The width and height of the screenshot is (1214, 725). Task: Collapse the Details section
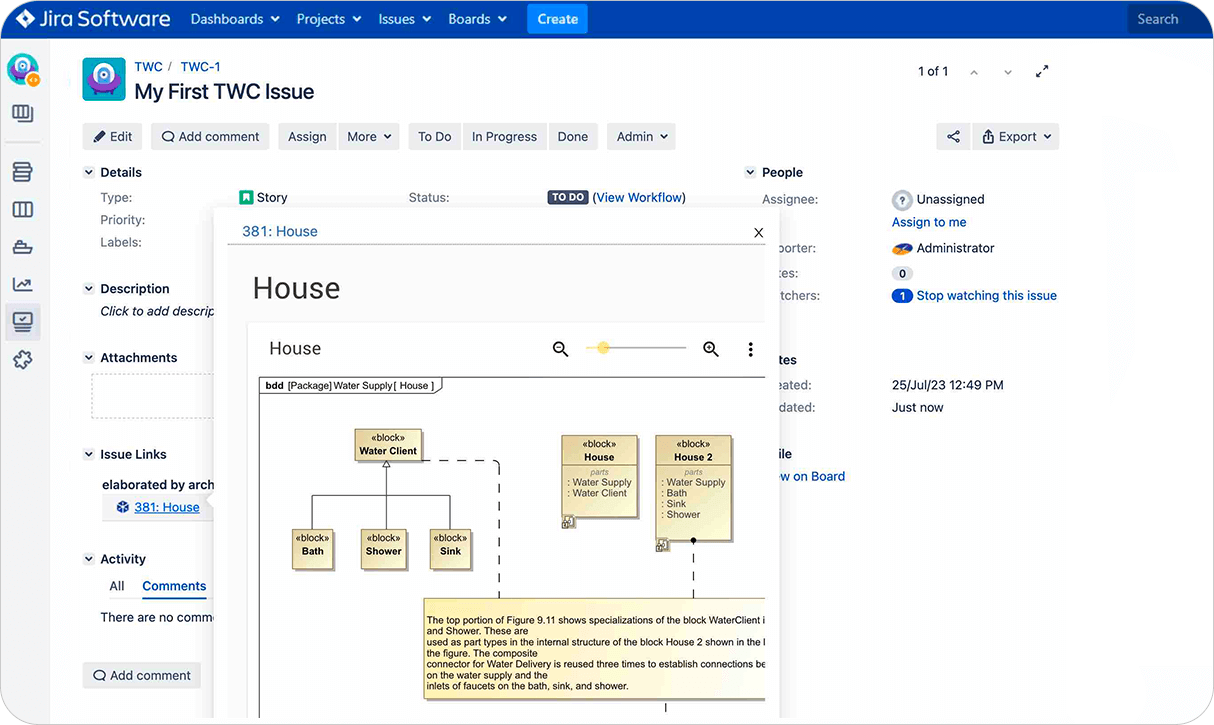88,172
